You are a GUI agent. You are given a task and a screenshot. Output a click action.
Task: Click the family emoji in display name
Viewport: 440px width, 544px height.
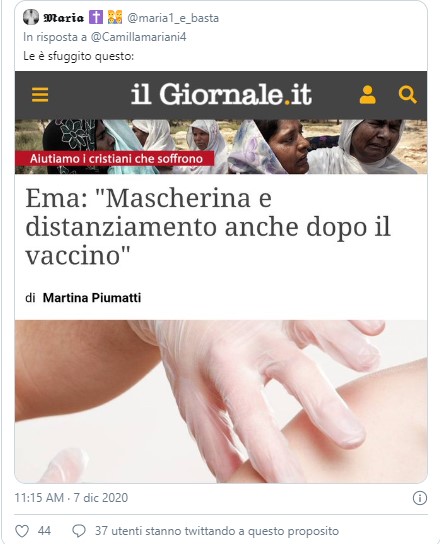115,17
